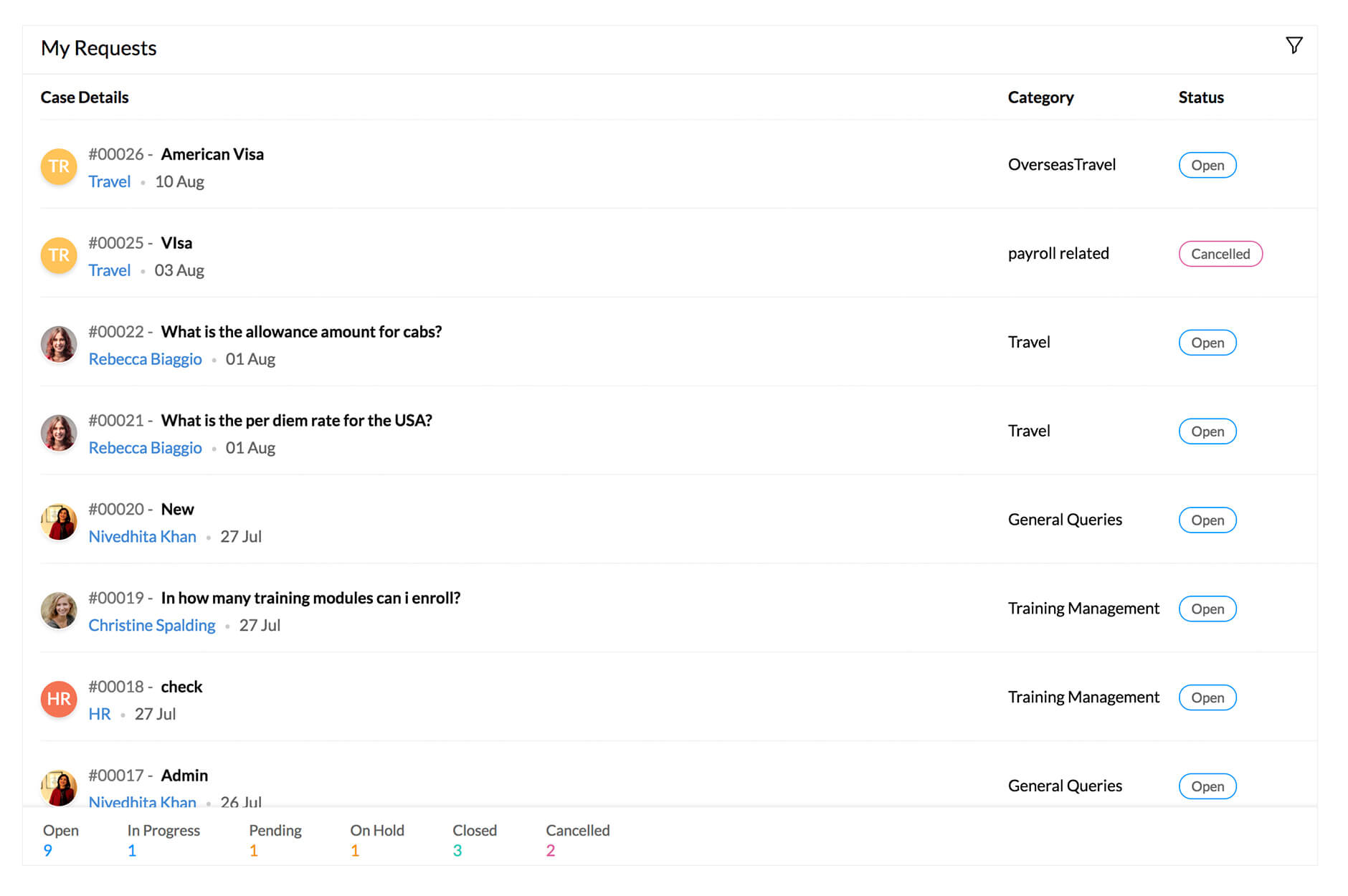Open the Travel link under case #00026

[x=109, y=181]
